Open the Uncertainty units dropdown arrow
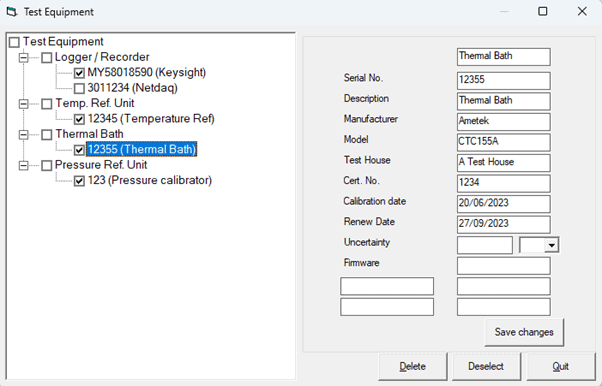Image resolution: width=602 pixels, height=386 pixels. [552, 245]
